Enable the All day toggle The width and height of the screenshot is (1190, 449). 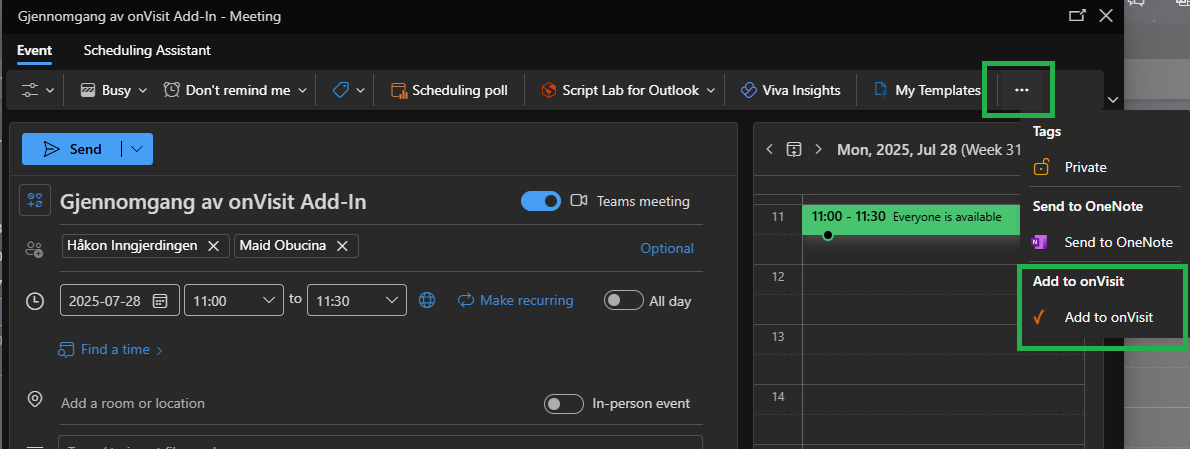[x=624, y=300]
